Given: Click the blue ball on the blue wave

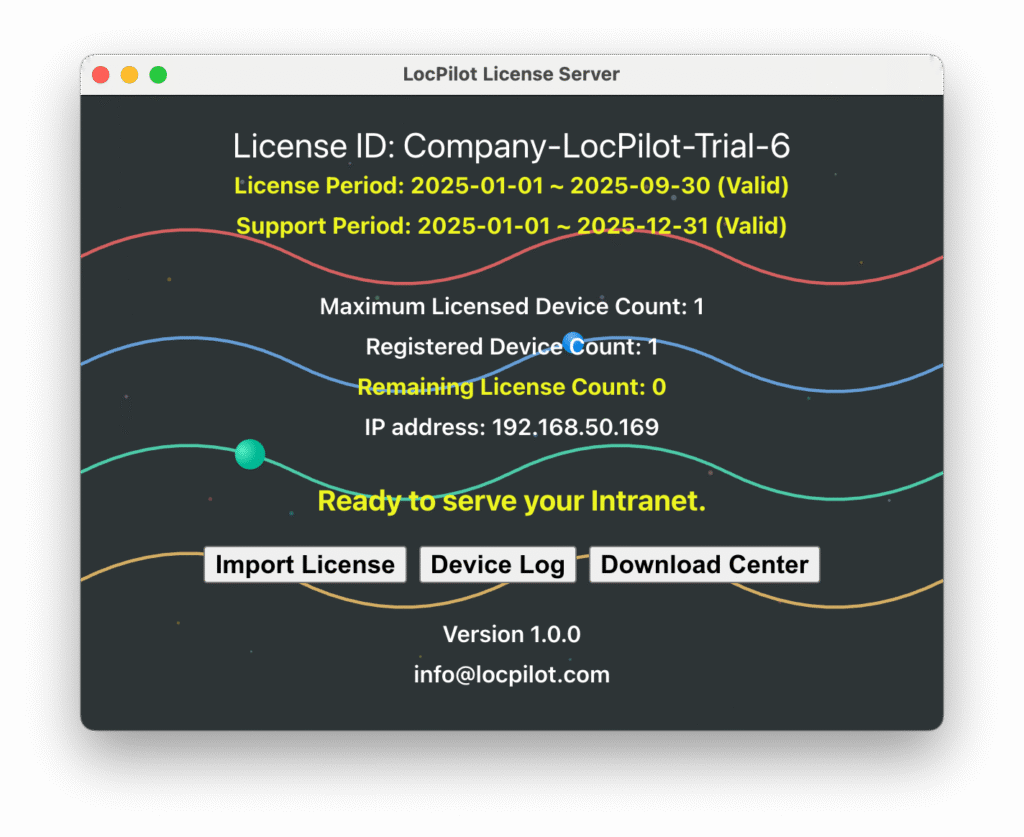Looking at the screenshot, I should click(573, 343).
